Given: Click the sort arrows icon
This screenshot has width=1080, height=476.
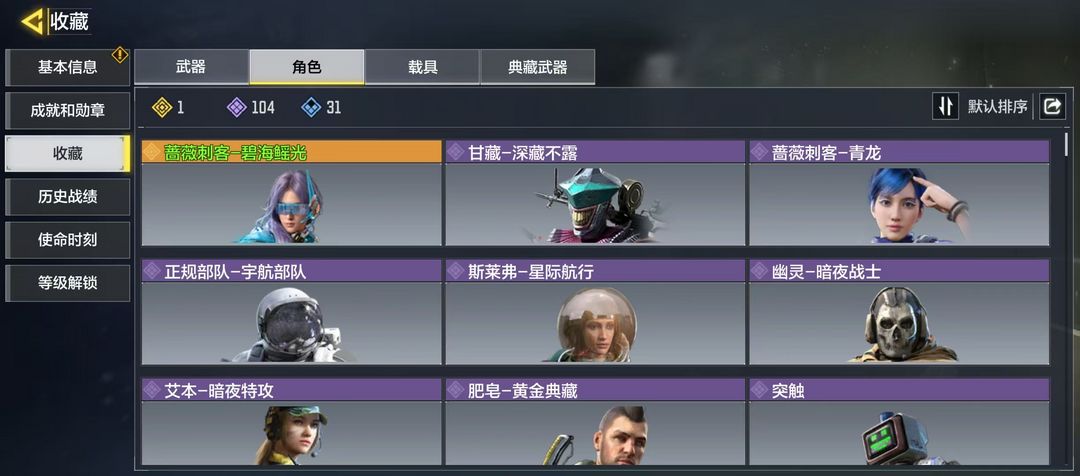Looking at the screenshot, I should click(945, 107).
